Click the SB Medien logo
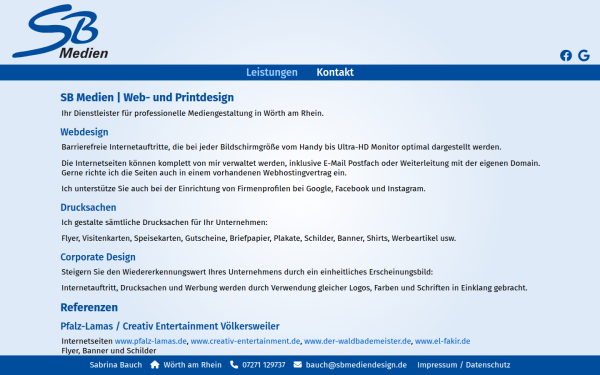Screen dimensions: 600x375 [60, 31]
